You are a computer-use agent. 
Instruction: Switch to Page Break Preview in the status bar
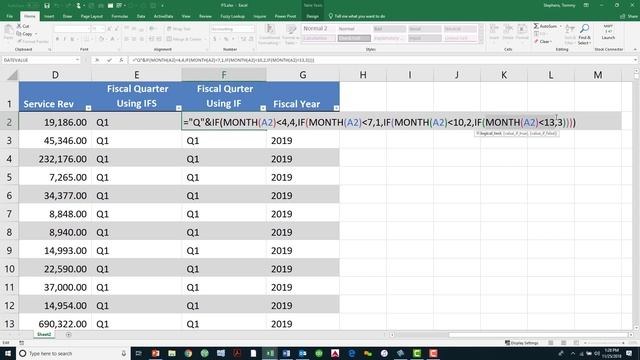(576, 343)
